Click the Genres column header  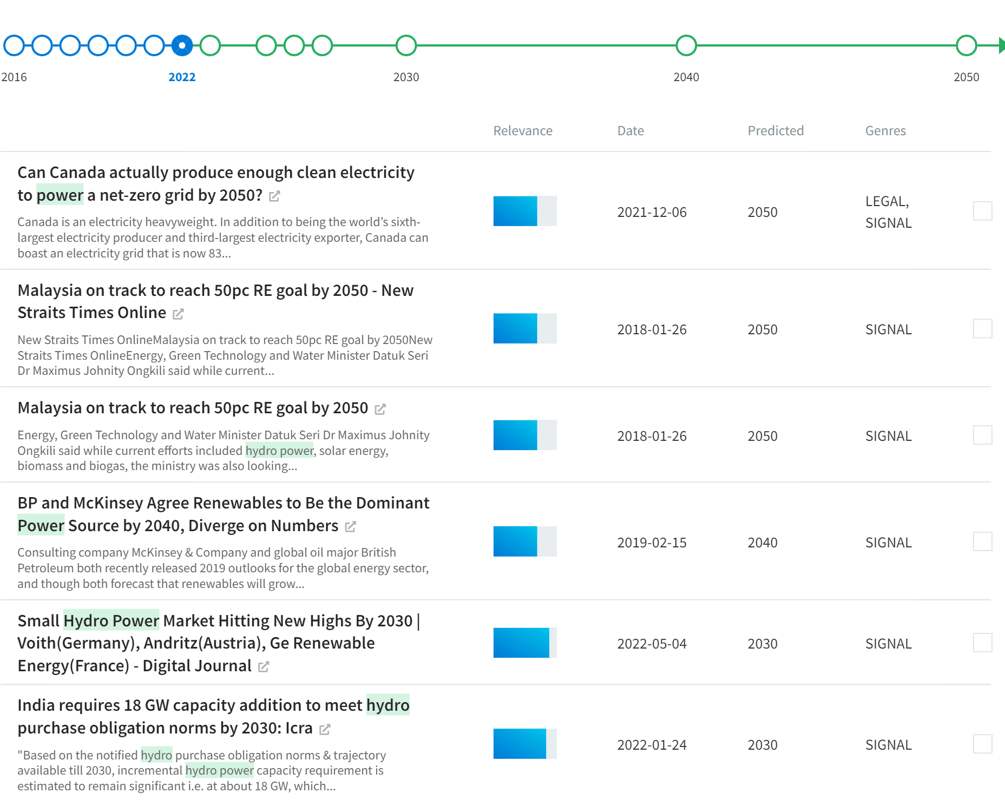pos(885,130)
